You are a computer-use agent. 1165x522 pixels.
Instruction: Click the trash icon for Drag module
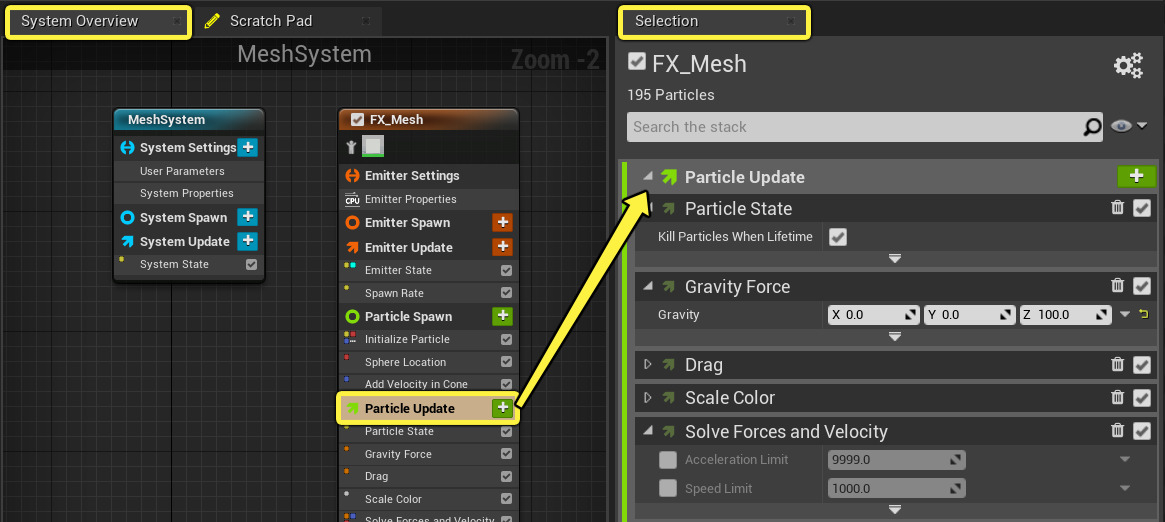click(1118, 365)
